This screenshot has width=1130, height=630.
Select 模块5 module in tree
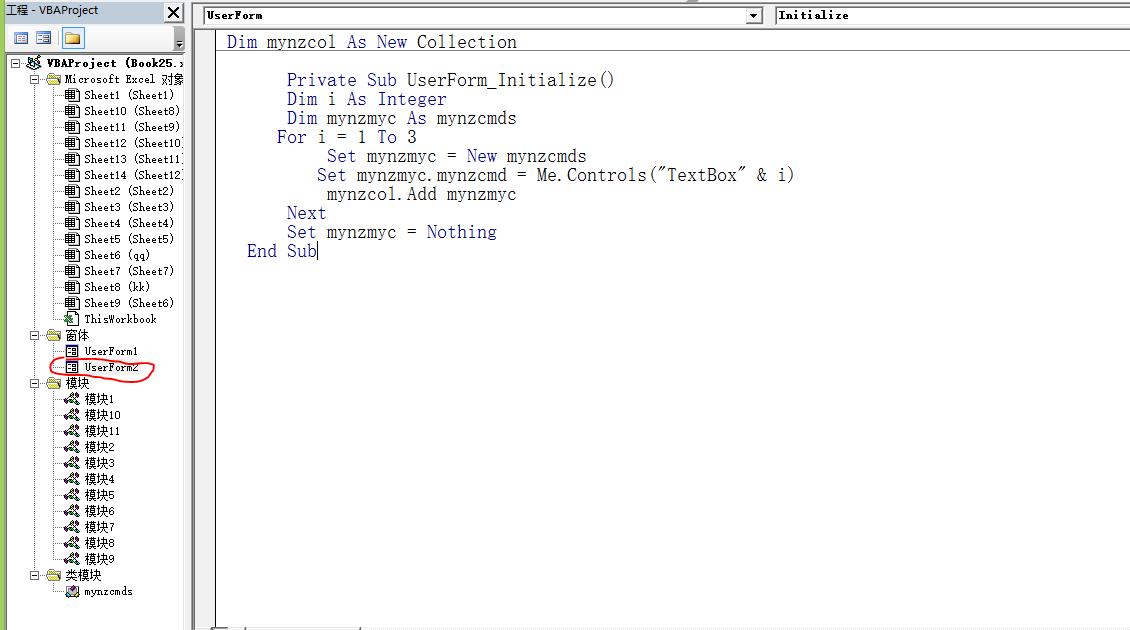[x=99, y=494]
